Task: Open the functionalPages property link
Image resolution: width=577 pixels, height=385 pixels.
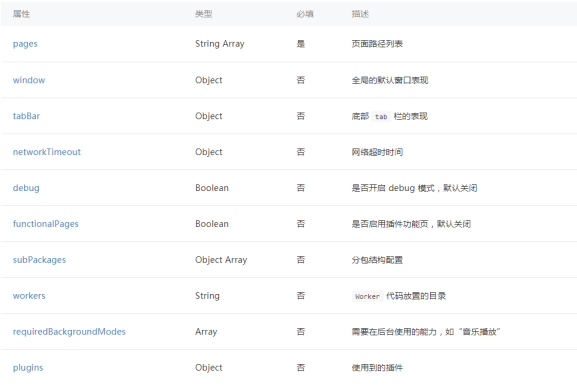Action: 46,224
